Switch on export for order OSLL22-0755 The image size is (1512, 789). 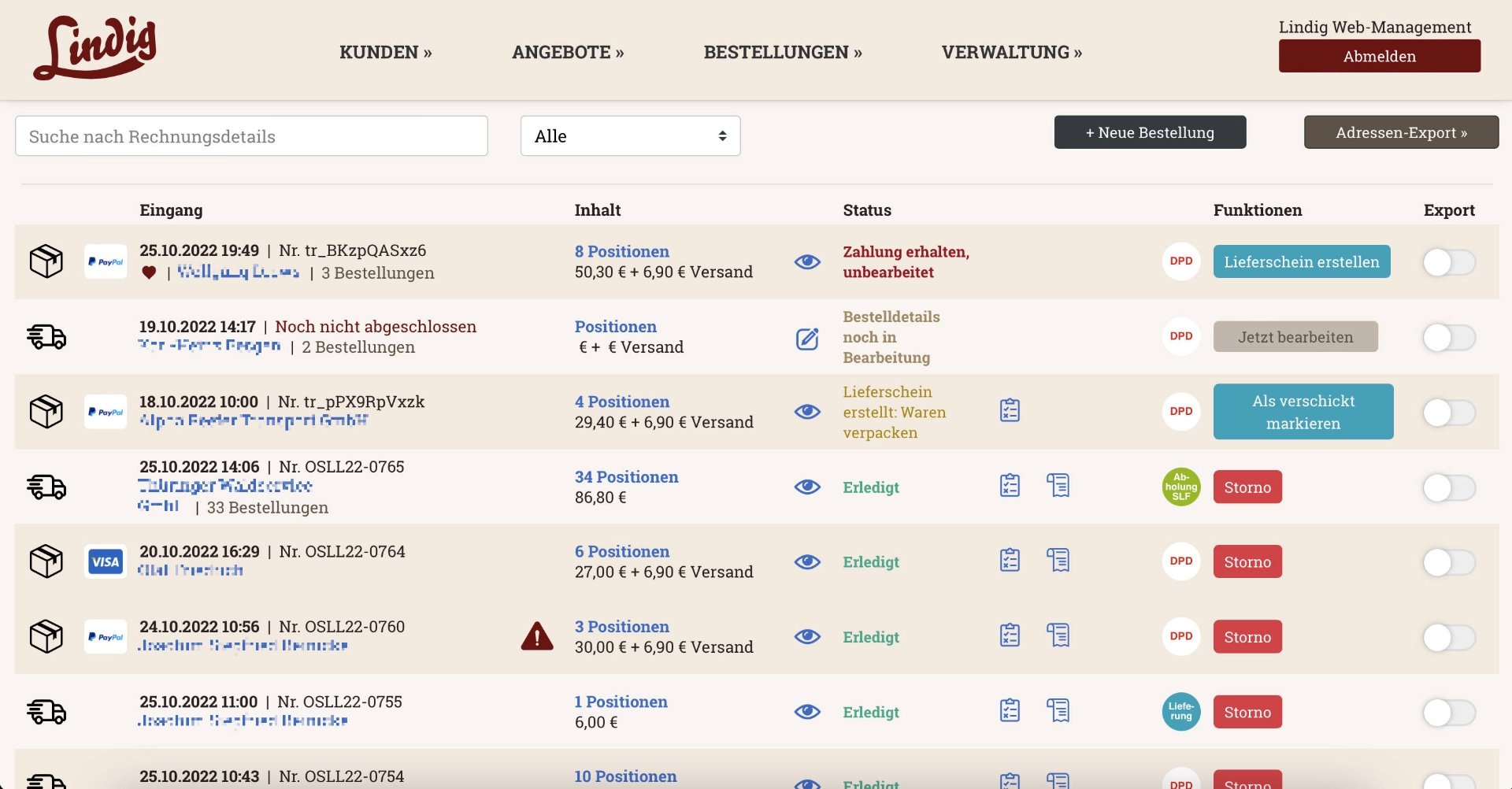click(1448, 713)
